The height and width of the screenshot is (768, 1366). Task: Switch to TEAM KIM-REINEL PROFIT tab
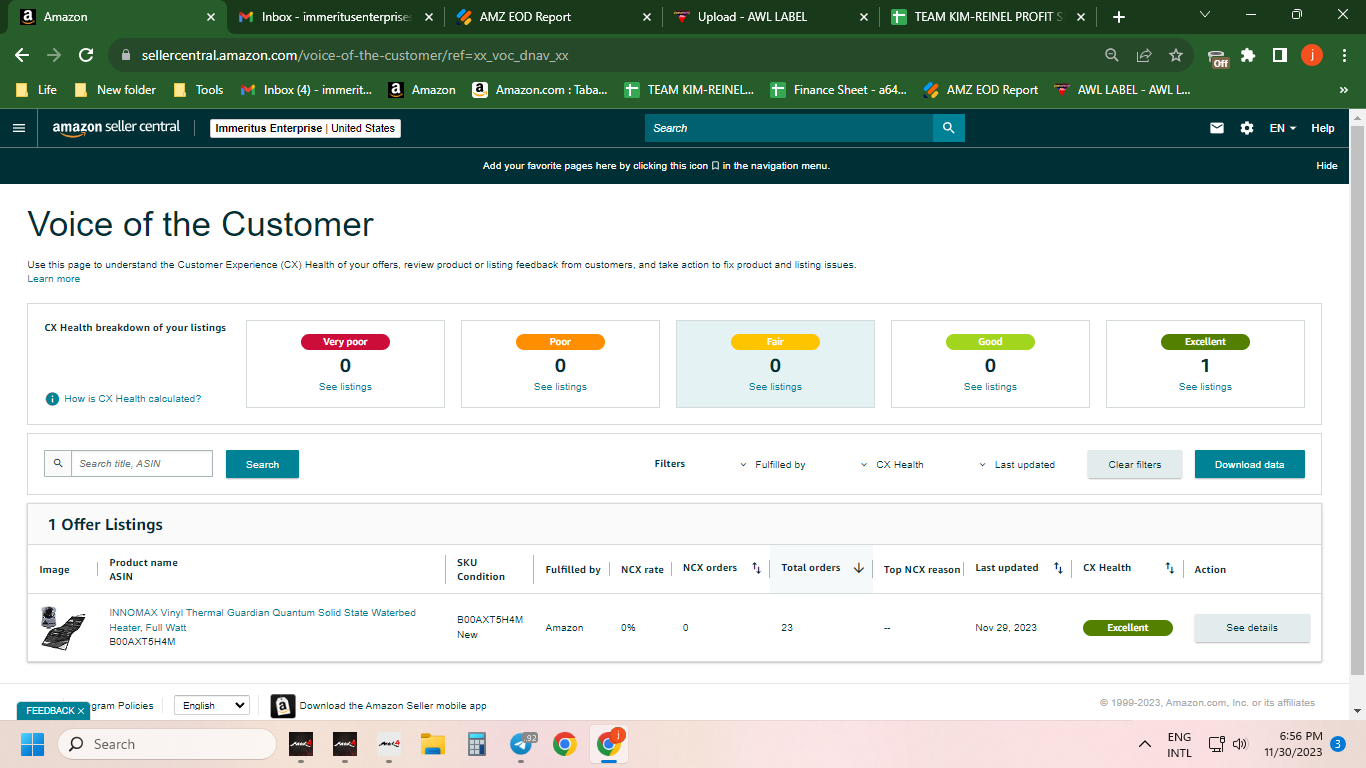coord(985,17)
